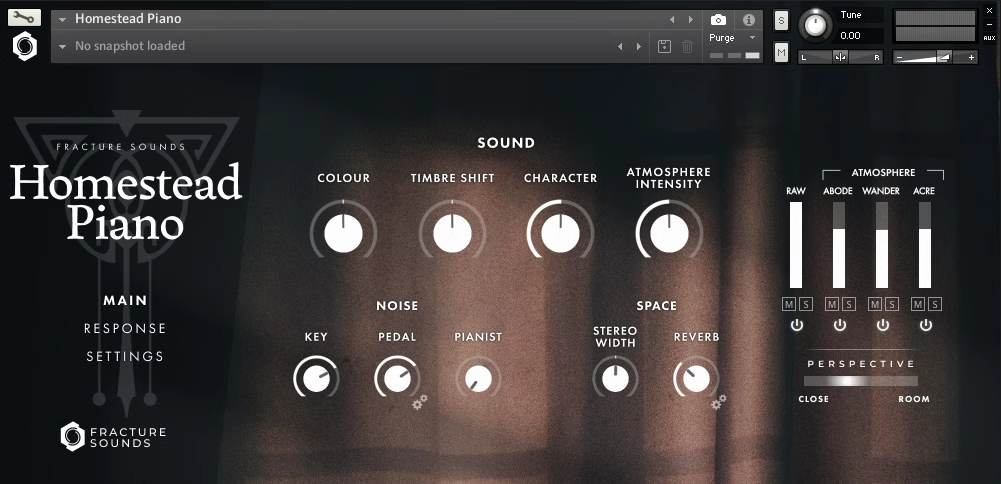This screenshot has width=1001, height=484.
Task: Click the TIMBRE SHIFT knob
Action: coord(452,233)
